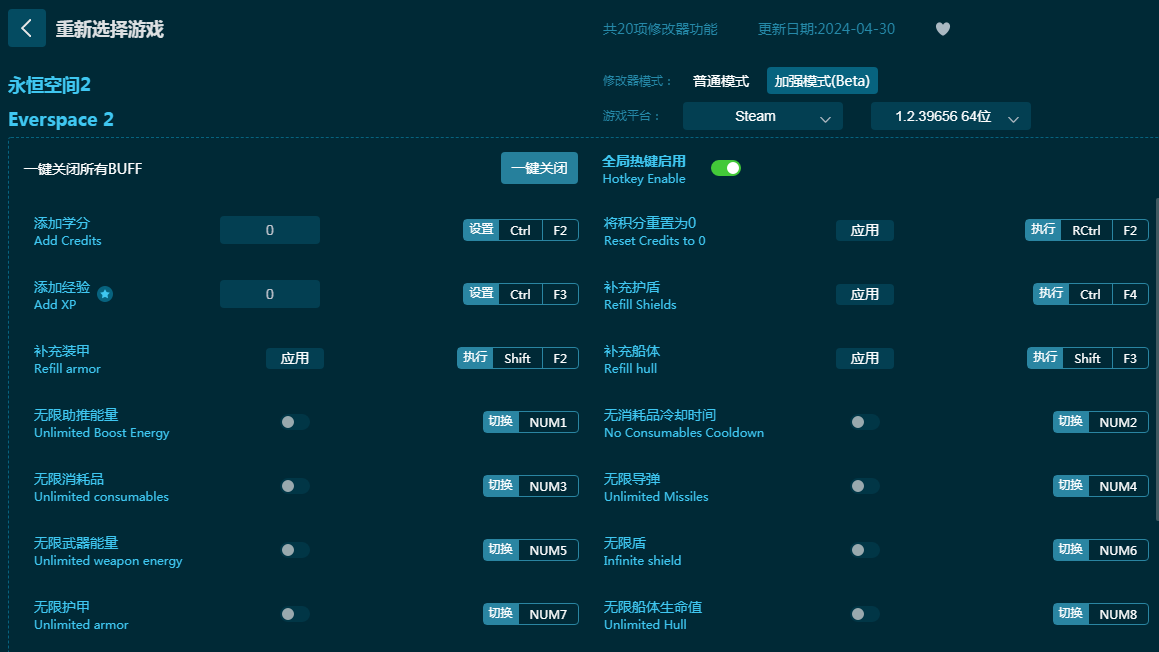Open the Steam platform dropdown
This screenshot has width=1159, height=652.
coord(763,116)
